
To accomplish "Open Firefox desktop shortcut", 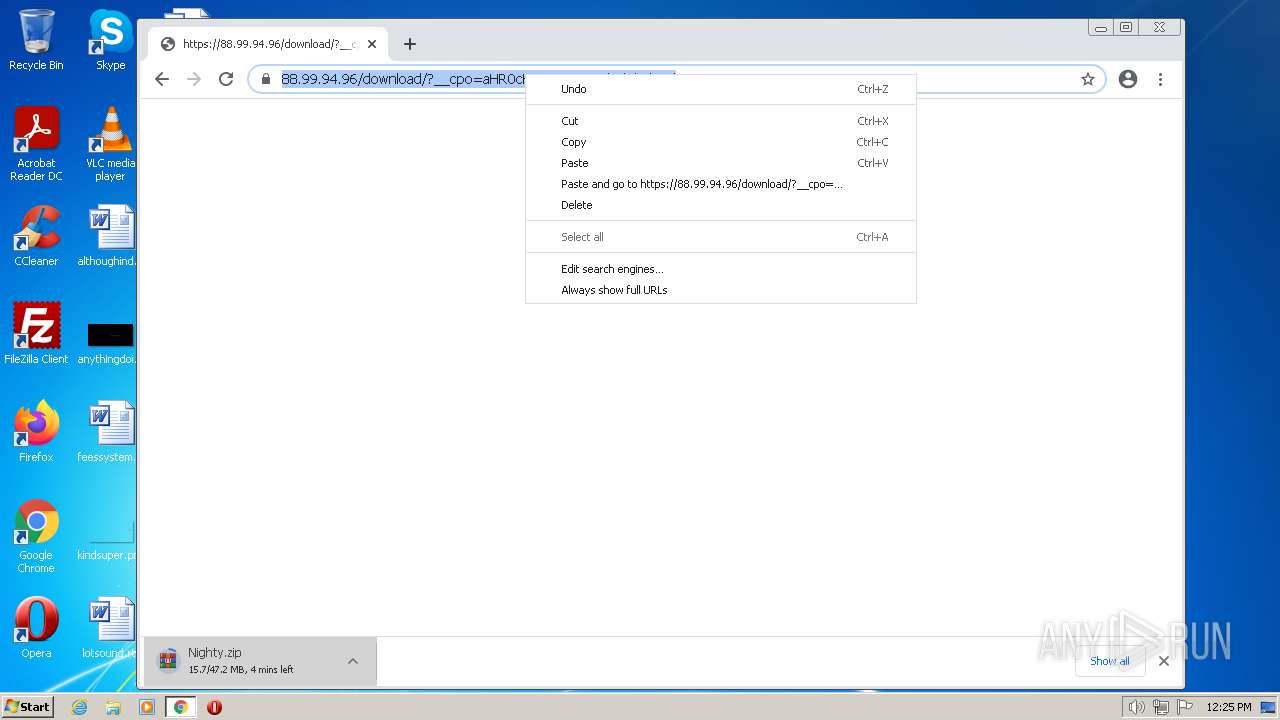I will pos(36,432).
